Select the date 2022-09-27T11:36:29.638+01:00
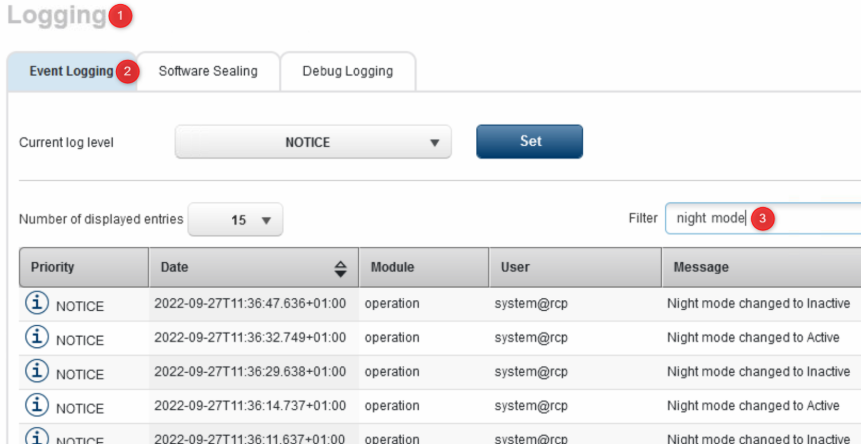 pos(250,372)
